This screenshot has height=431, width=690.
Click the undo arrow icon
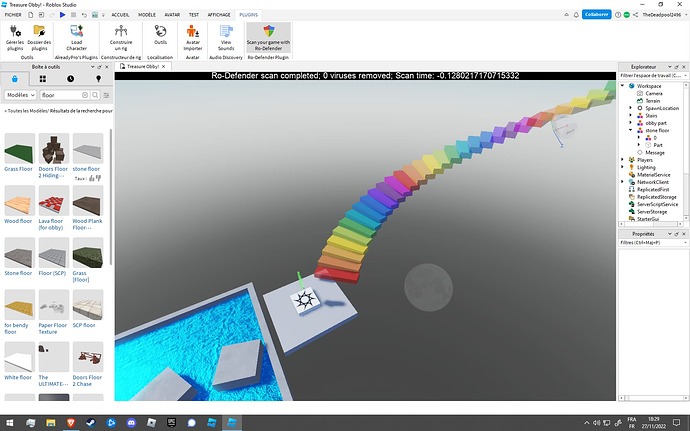(x=84, y=15)
